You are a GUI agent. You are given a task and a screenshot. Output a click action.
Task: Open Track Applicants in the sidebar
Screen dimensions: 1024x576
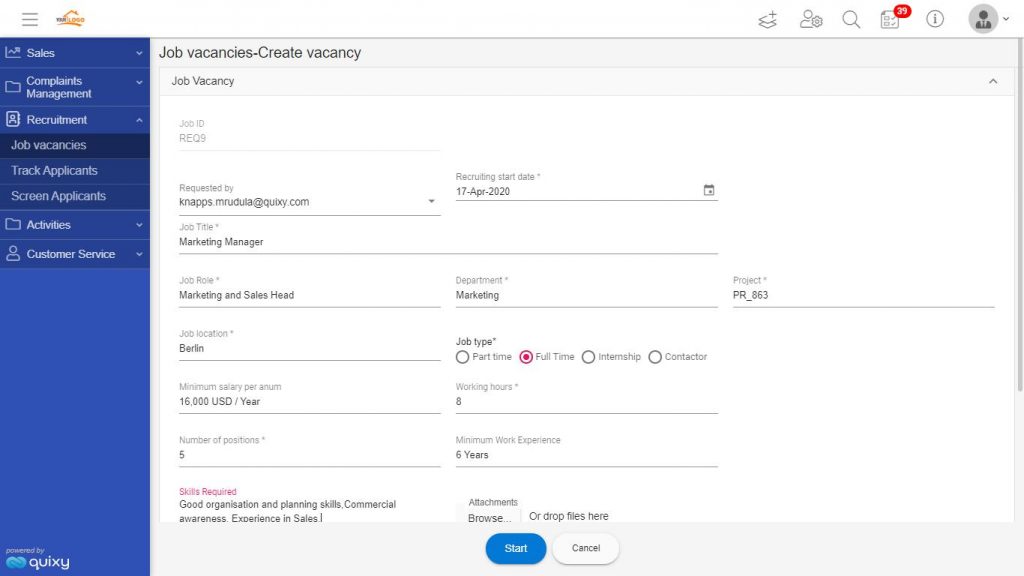pyautogui.click(x=74, y=170)
